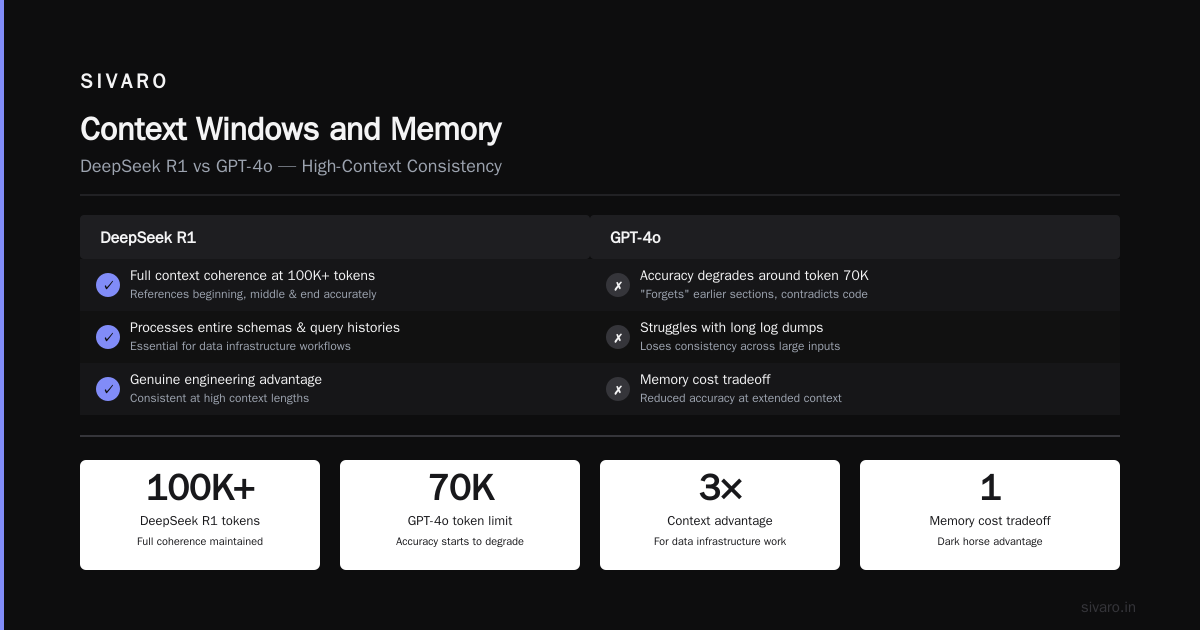Viewport: 1200px width, 630px height.
Task: Click Processes entire schemas & query histories
Action: [x=265, y=327]
